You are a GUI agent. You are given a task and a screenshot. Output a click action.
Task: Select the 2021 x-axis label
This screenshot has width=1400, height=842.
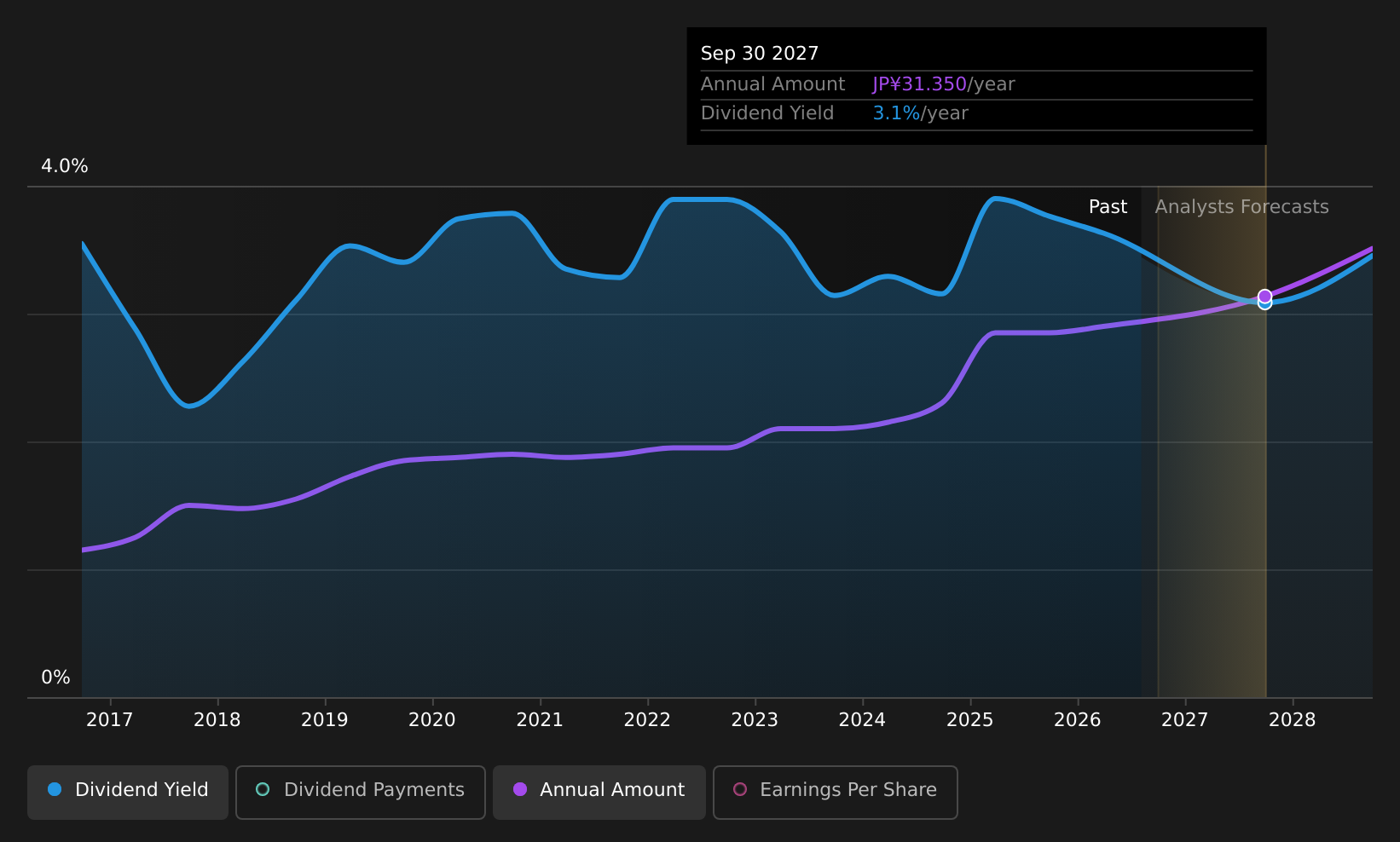point(540,720)
